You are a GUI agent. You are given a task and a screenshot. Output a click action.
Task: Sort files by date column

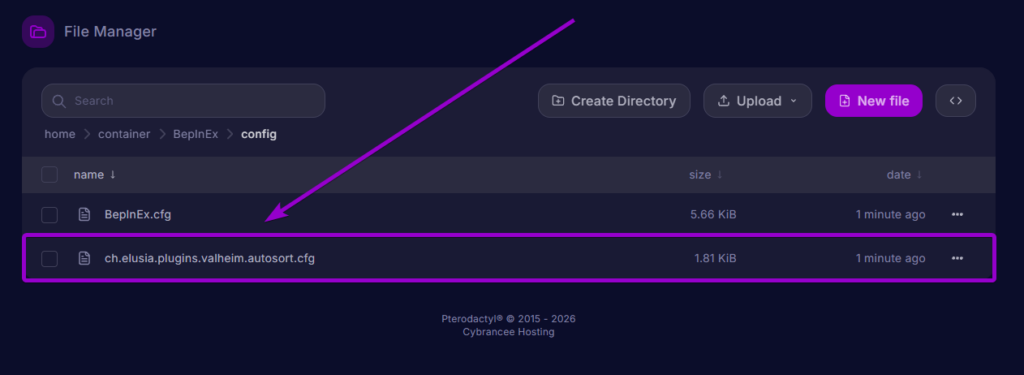904,174
